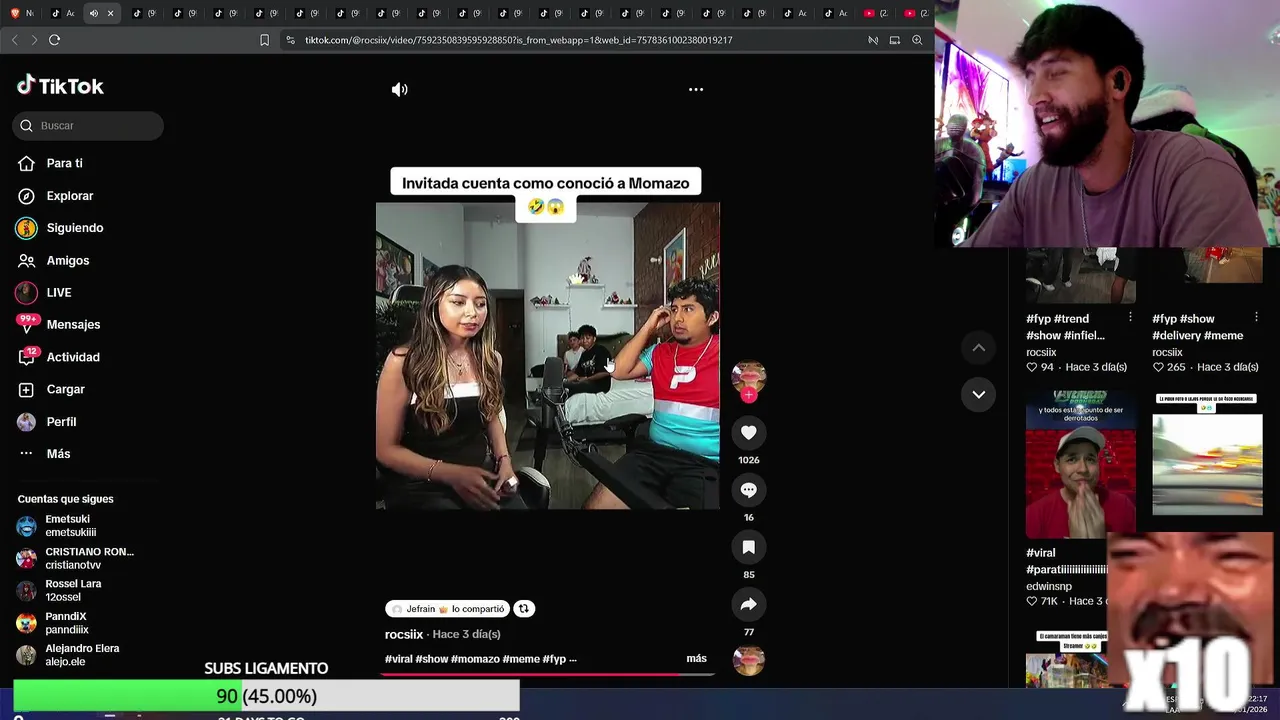Image resolution: width=1280 pixels, height=720 pixels.
Task: Expand caption with más link
Action: point(696,658)
